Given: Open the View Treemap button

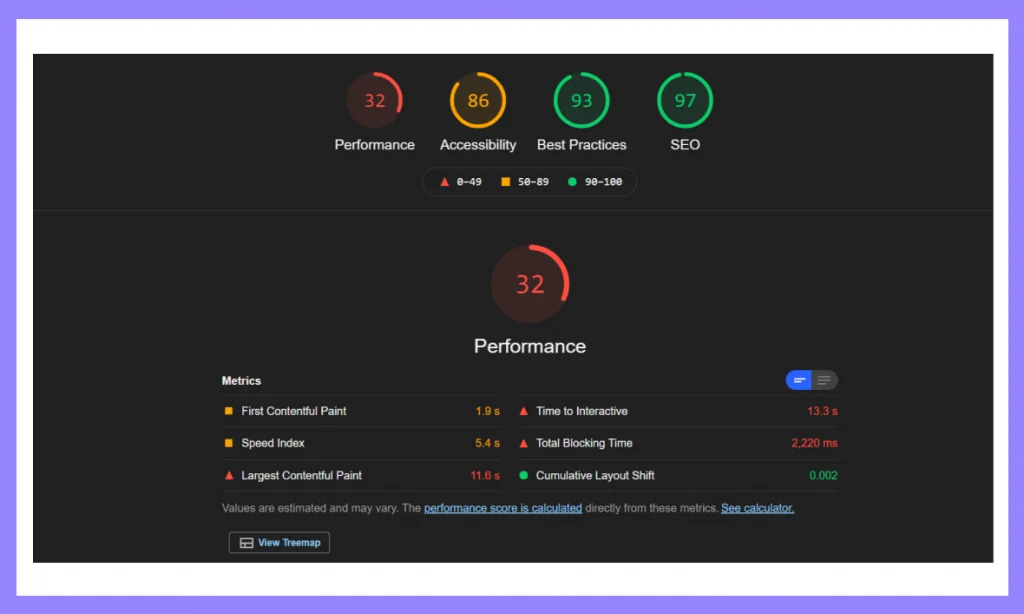Looking at the screenshot, I should 280,543.
